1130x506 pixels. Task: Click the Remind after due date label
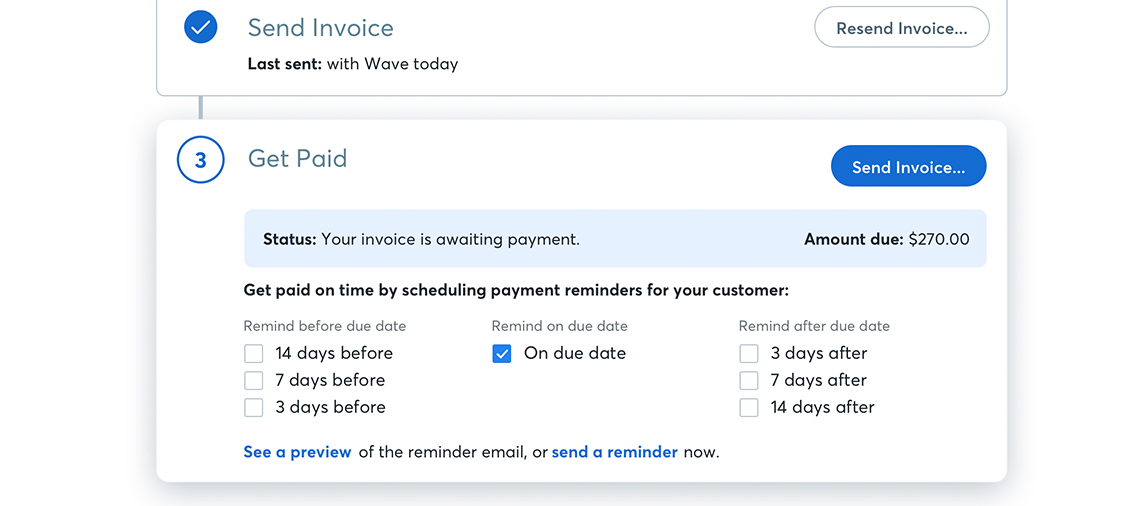(x=814, y=327)
